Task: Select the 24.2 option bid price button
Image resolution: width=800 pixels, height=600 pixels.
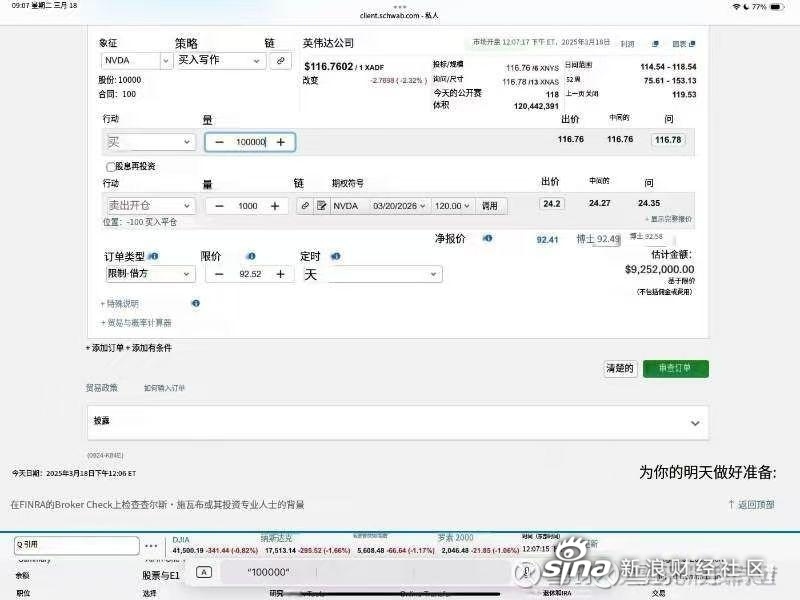Action: point(552,204)
